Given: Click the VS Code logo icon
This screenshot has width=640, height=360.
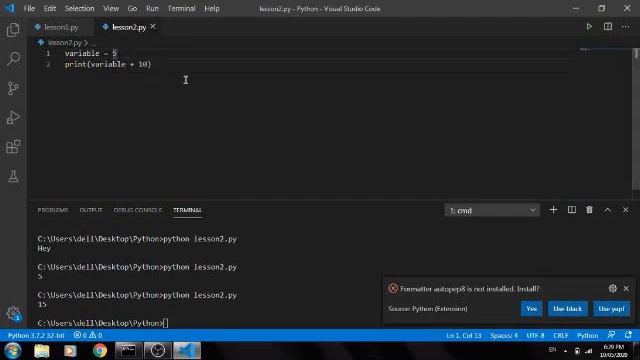Looking at the screenshot, I should pos(10,8).
